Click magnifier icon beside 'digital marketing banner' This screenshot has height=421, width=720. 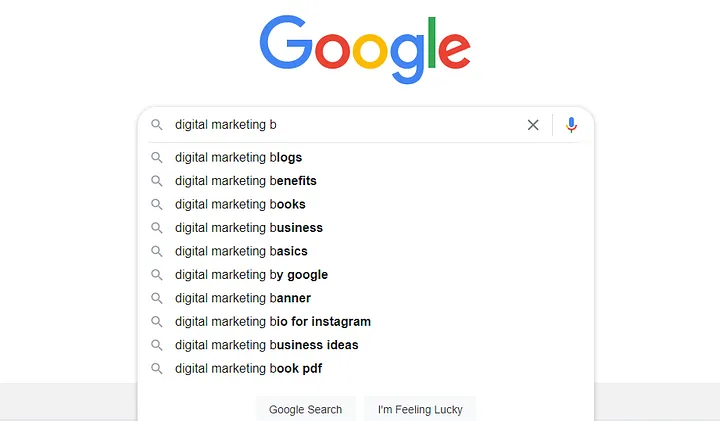pyautogui.click(x=157, y=298)
